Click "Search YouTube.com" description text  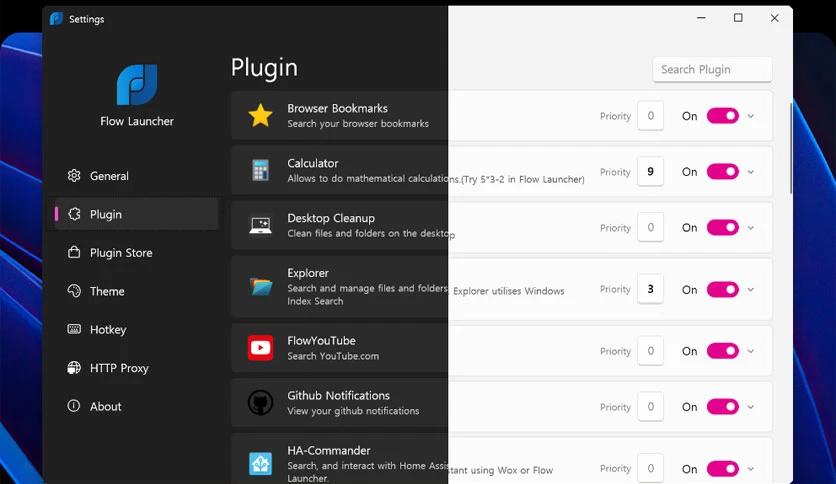coord(333,356)
